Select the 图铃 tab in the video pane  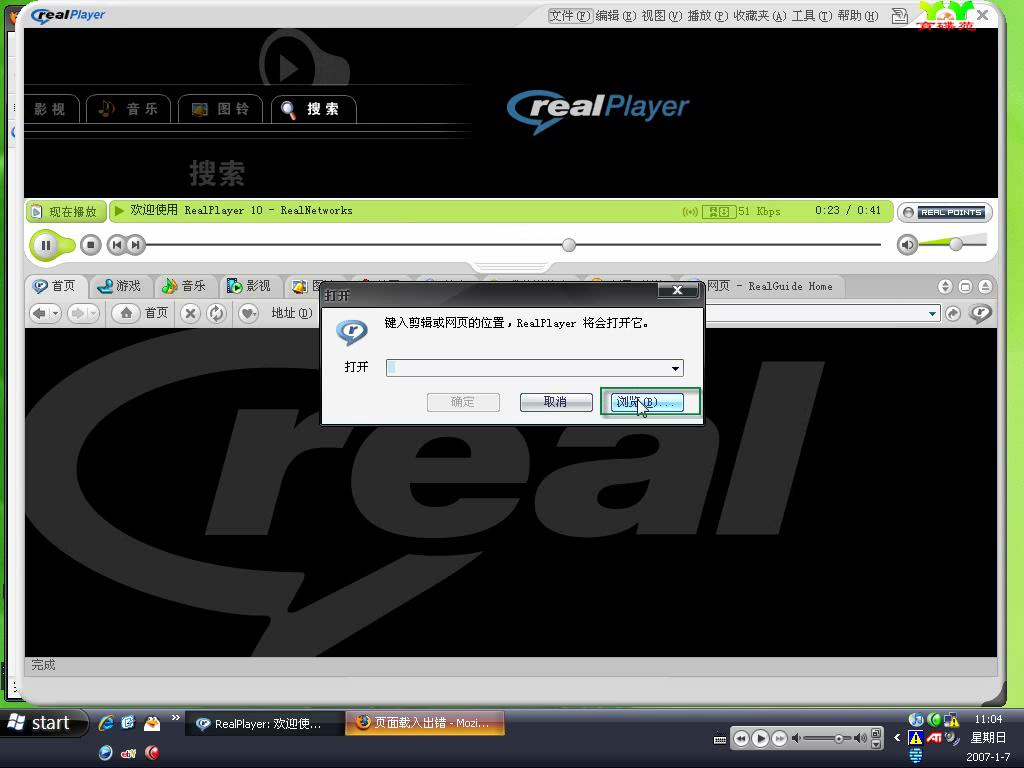pyautogui.click(x=220, y=109)
